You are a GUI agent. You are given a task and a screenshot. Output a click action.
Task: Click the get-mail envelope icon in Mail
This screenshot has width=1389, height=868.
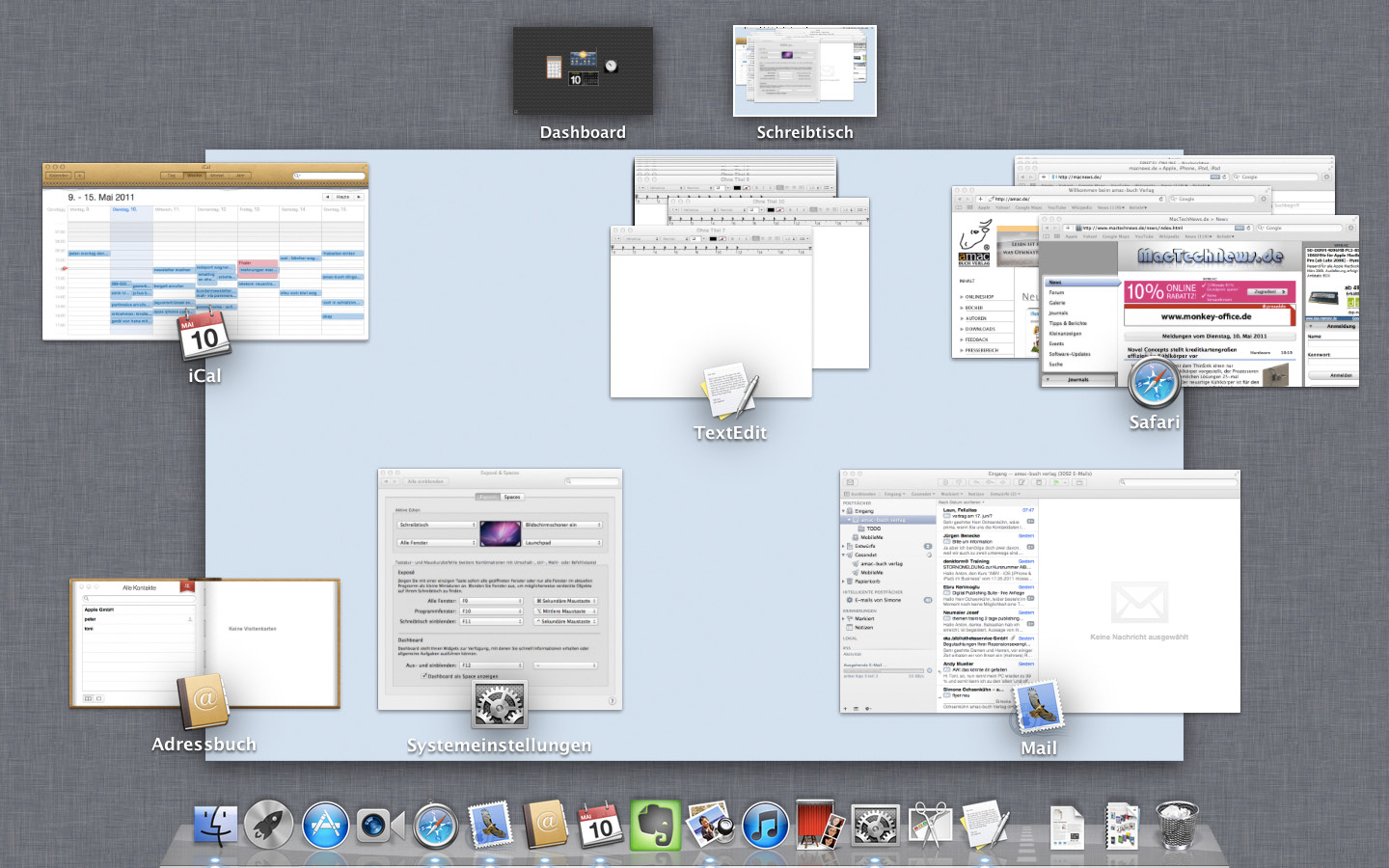tap(850, 482)
